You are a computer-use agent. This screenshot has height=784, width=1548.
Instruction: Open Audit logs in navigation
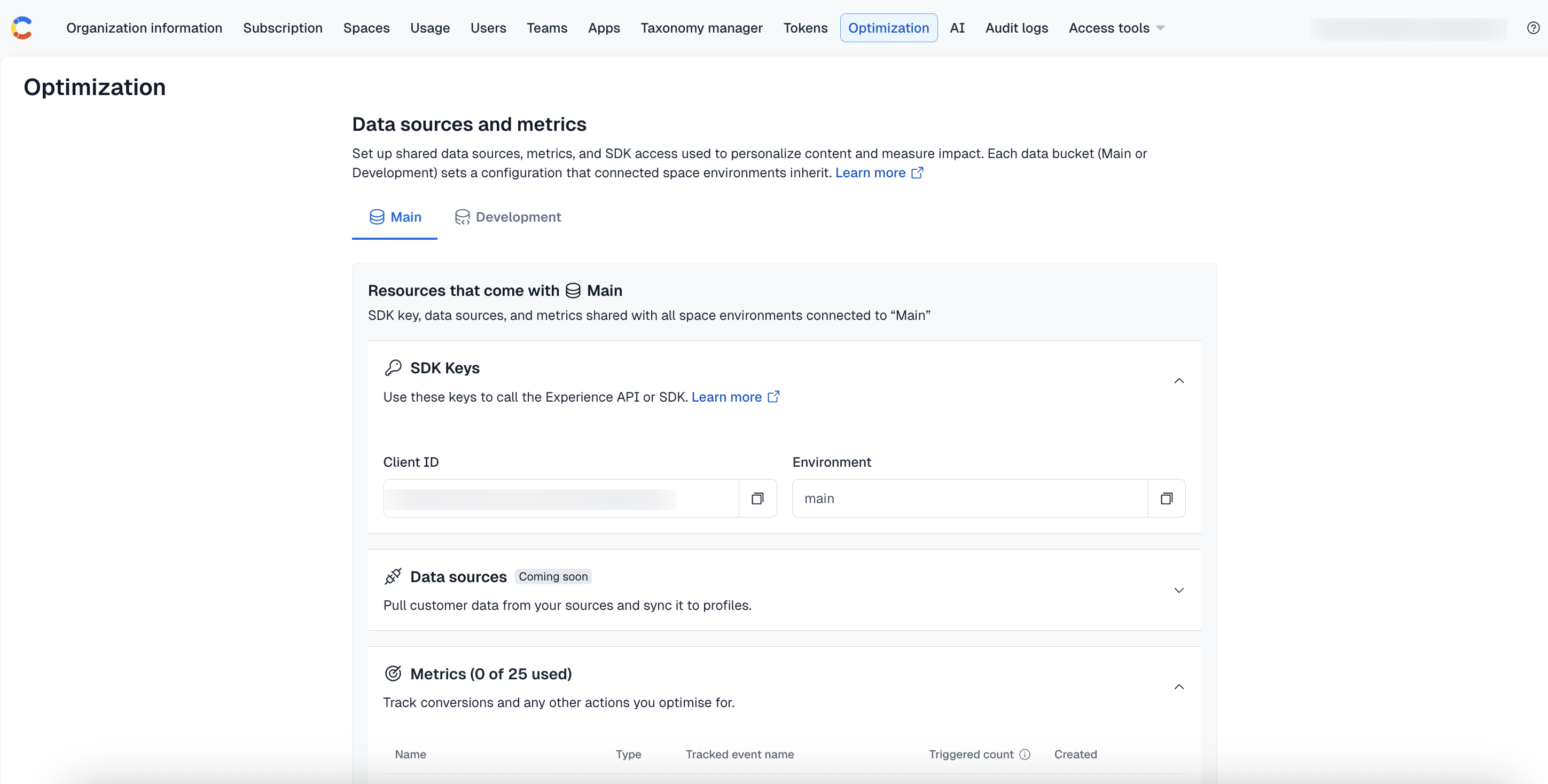point(1016,28)
